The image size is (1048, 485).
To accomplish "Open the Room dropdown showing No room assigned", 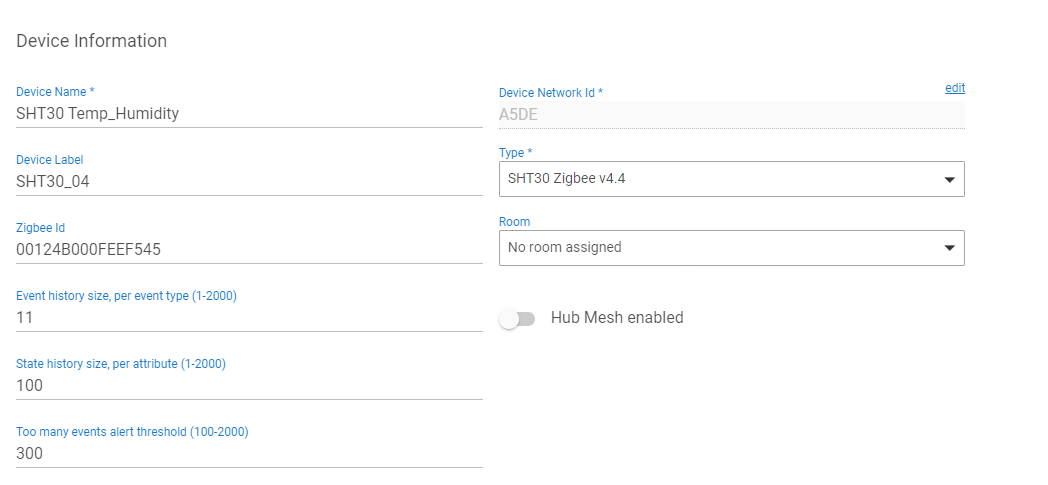I will [x=720, y=247].
